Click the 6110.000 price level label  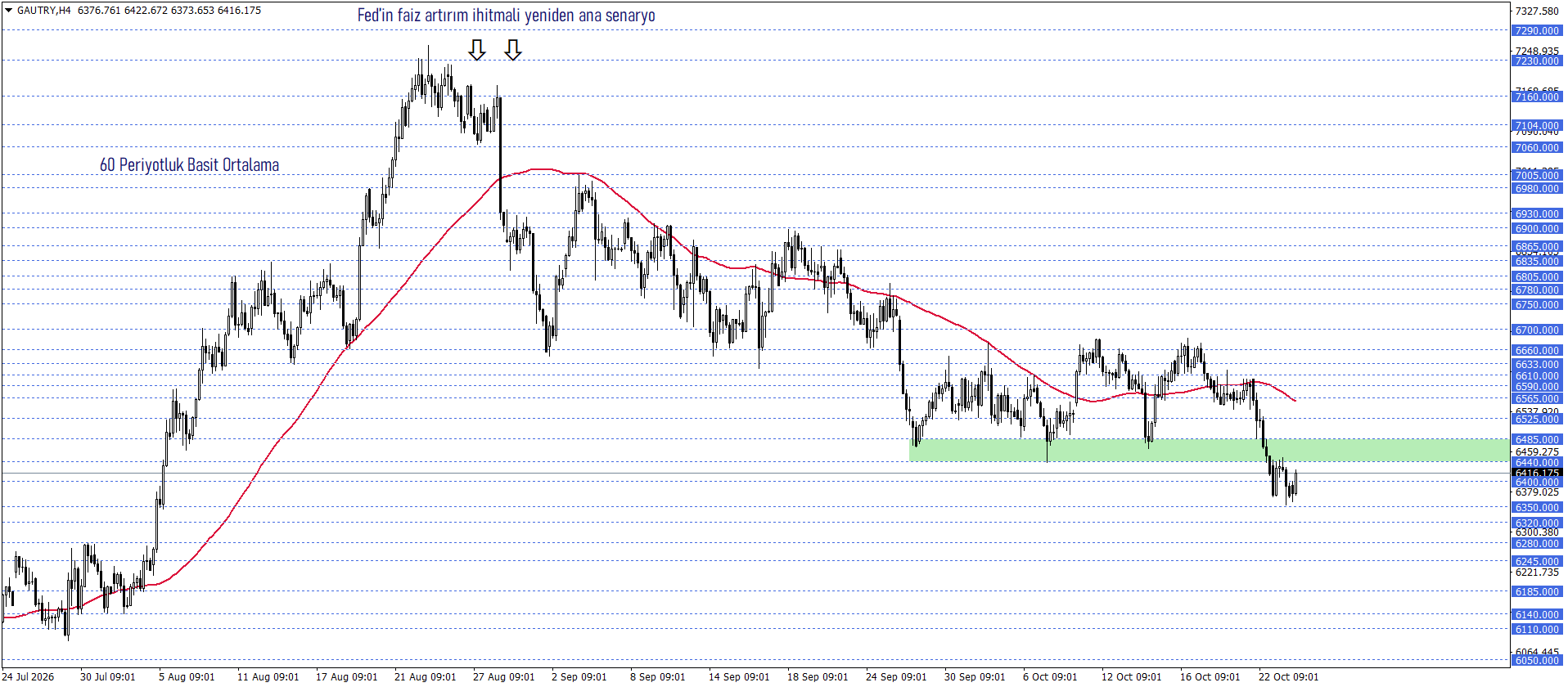1537,630
